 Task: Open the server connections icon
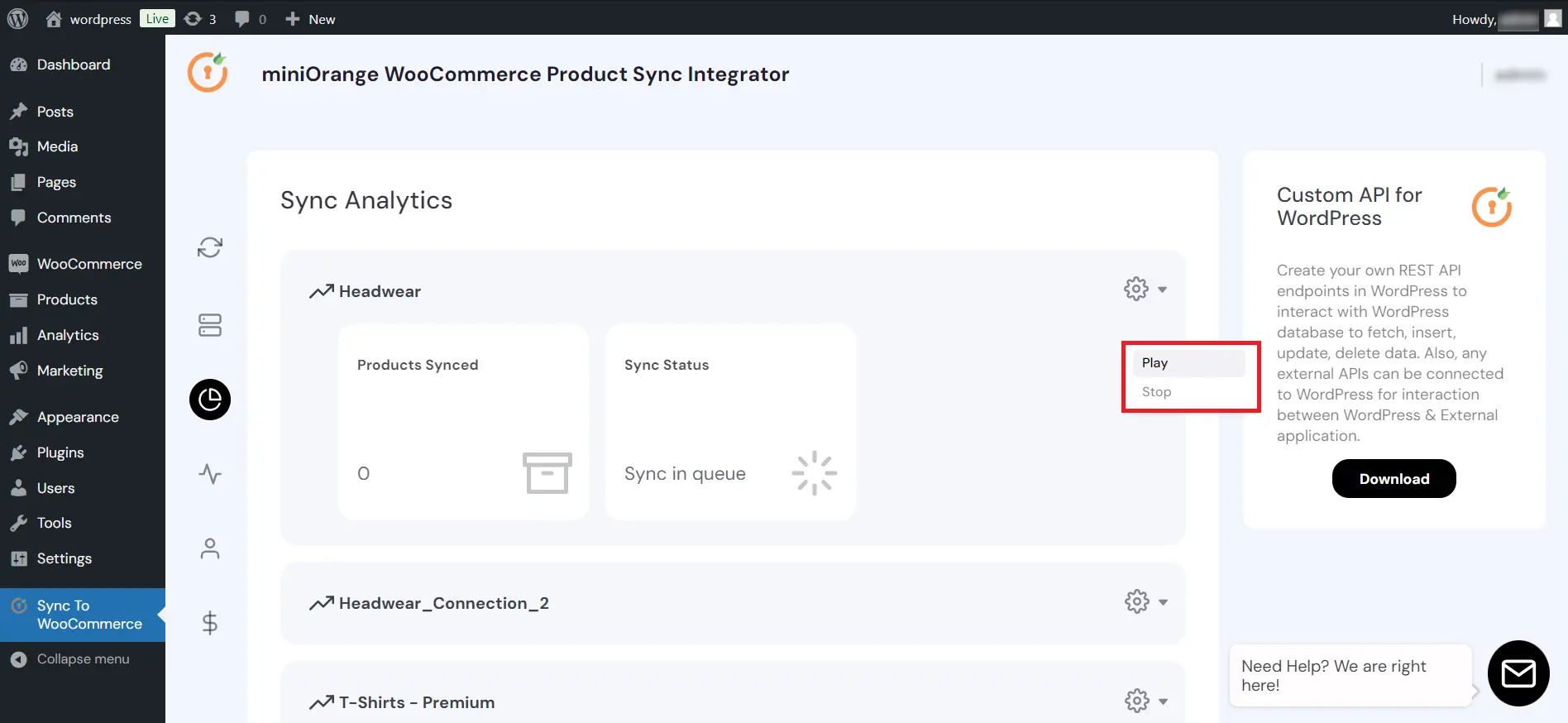(210, 325)
